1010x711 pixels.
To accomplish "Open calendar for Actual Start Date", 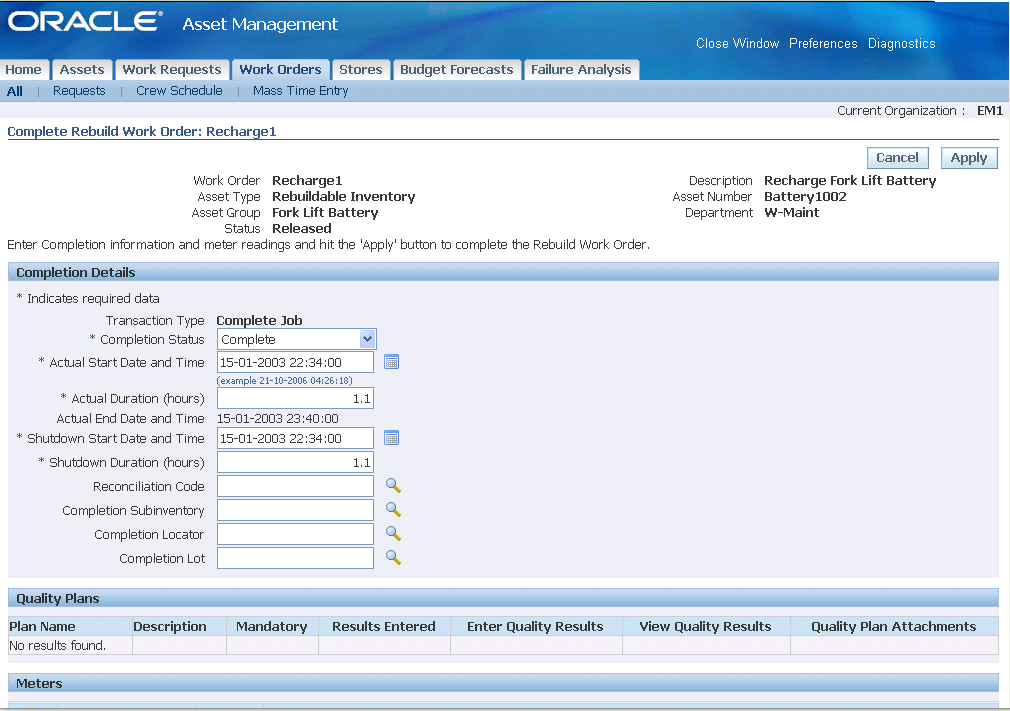I will [391, 362].
